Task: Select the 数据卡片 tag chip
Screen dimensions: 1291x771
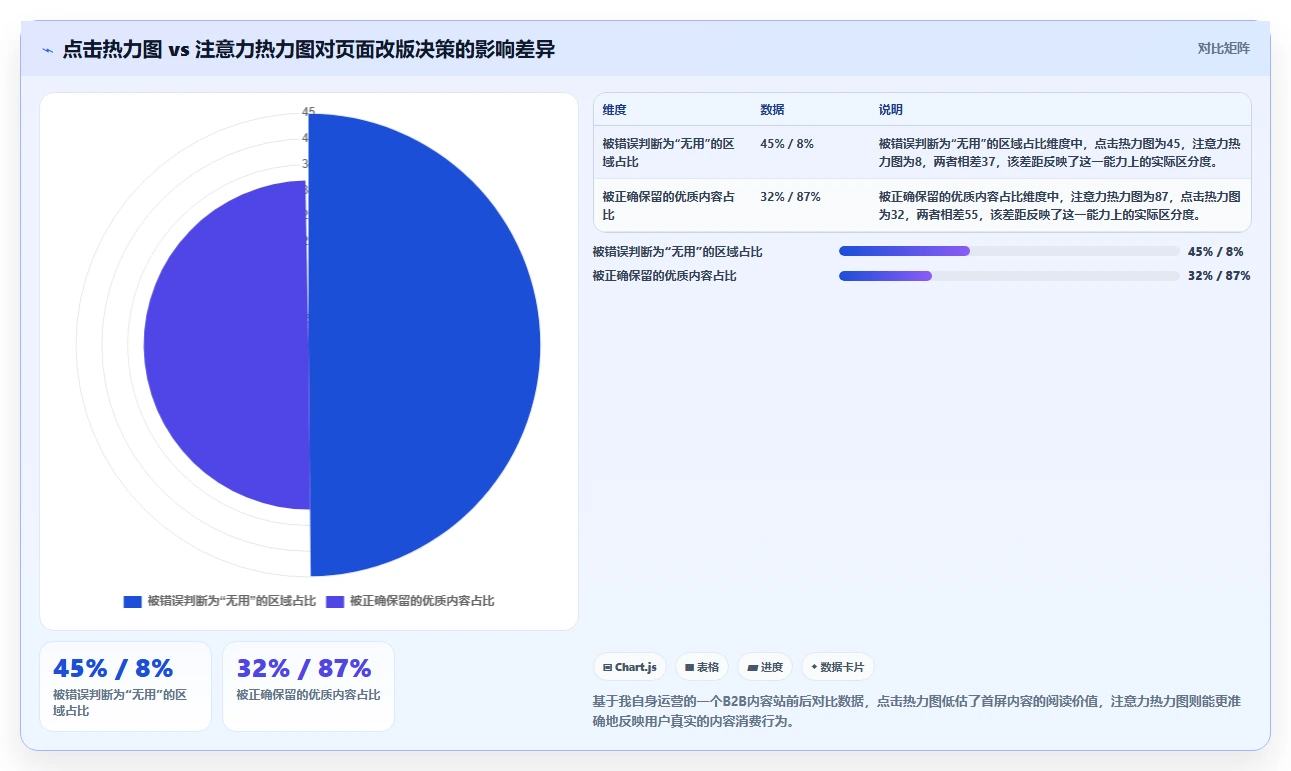Action: click(838, 667)
